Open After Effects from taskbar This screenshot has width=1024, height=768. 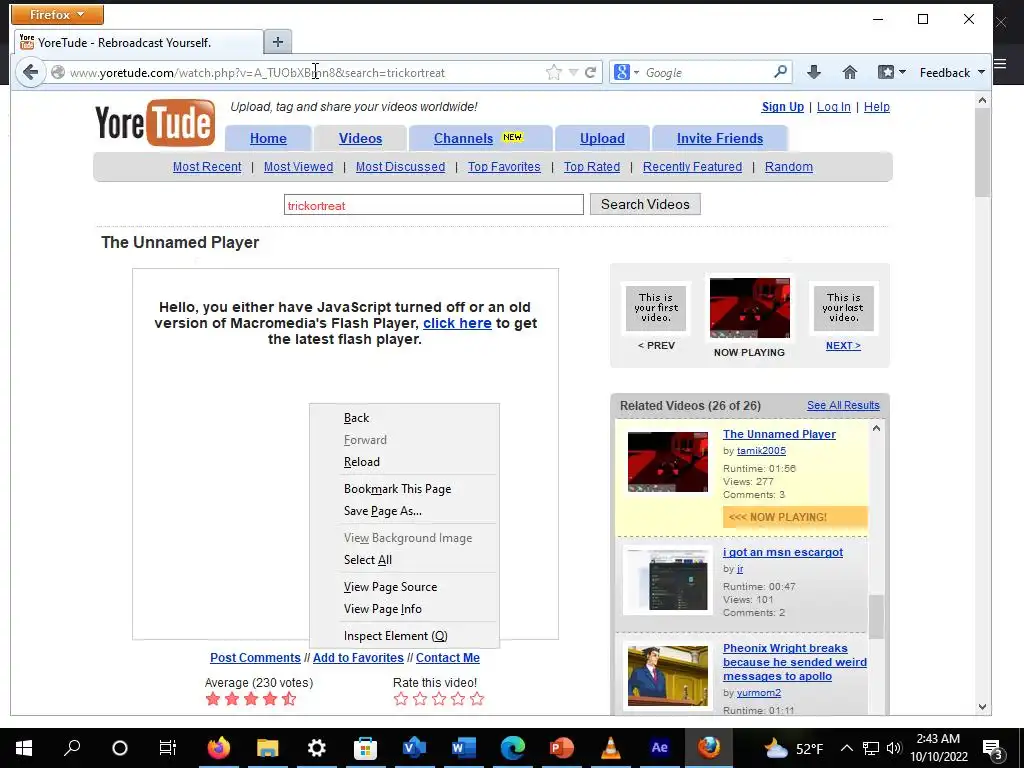coord(660,748)
